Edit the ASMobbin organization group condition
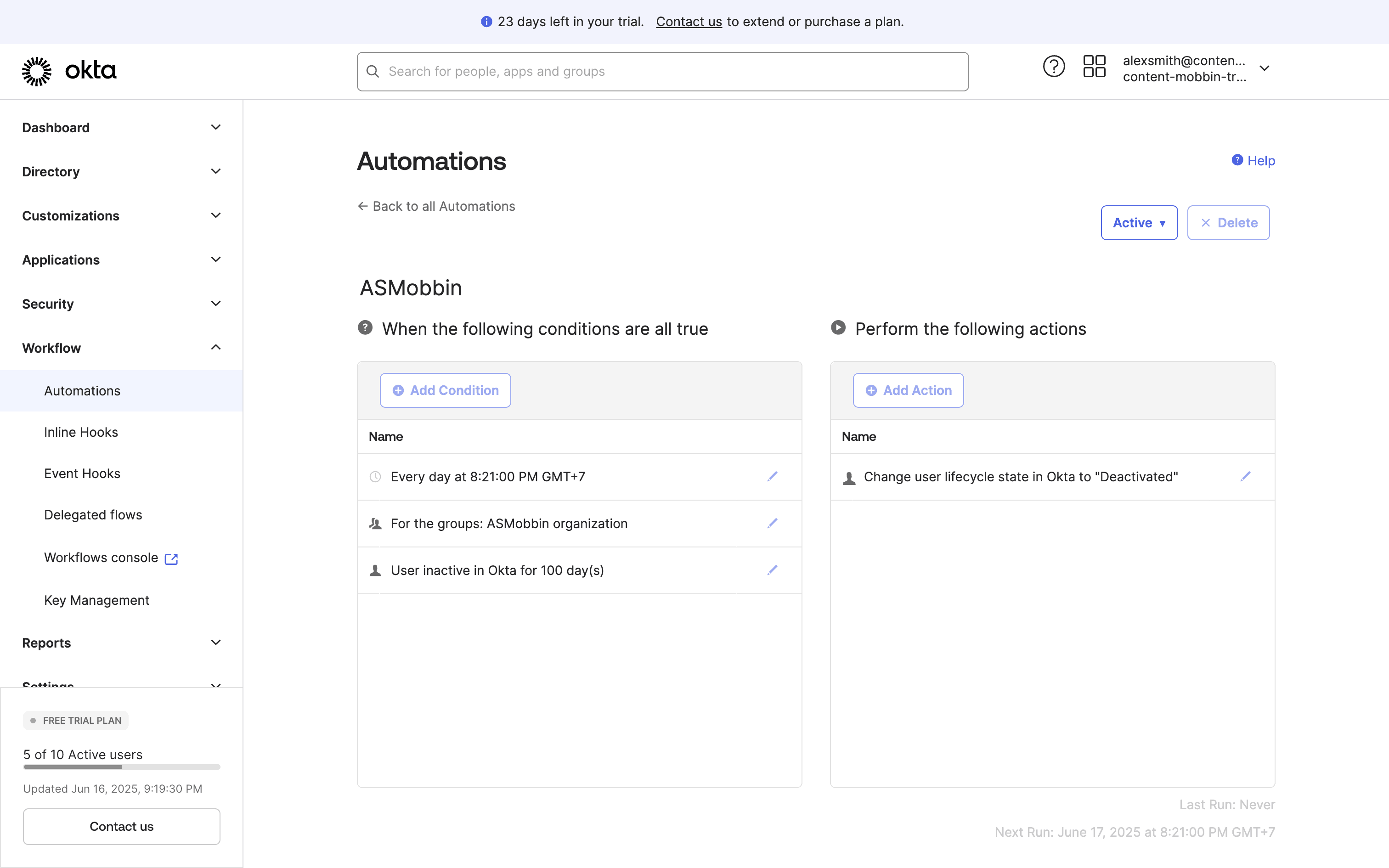Viewport: 1389px width, 868px height. pos(772,523)
